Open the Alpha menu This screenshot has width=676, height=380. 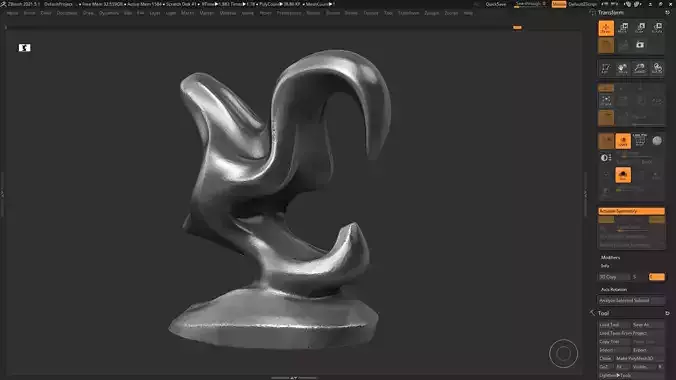point(12,13)
